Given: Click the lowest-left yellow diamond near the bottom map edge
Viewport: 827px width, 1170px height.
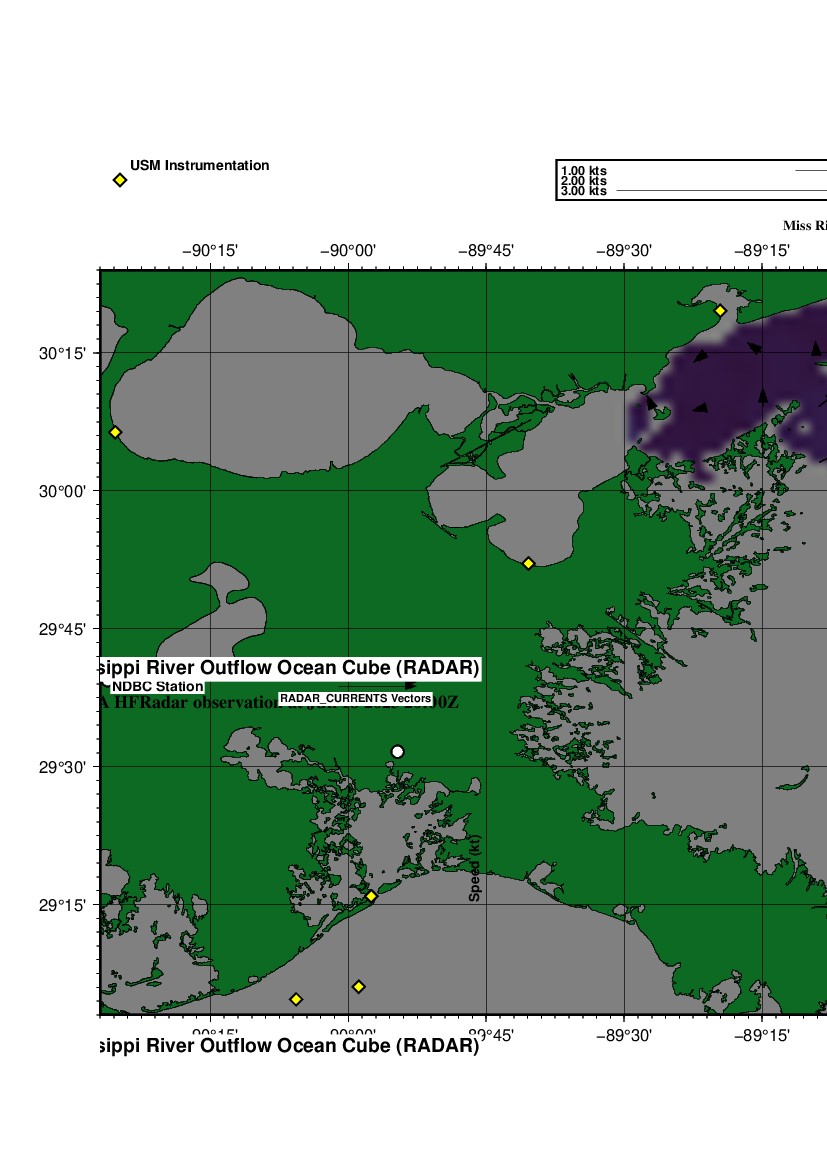Looking at the screenshot, I should tap(296, 999).
